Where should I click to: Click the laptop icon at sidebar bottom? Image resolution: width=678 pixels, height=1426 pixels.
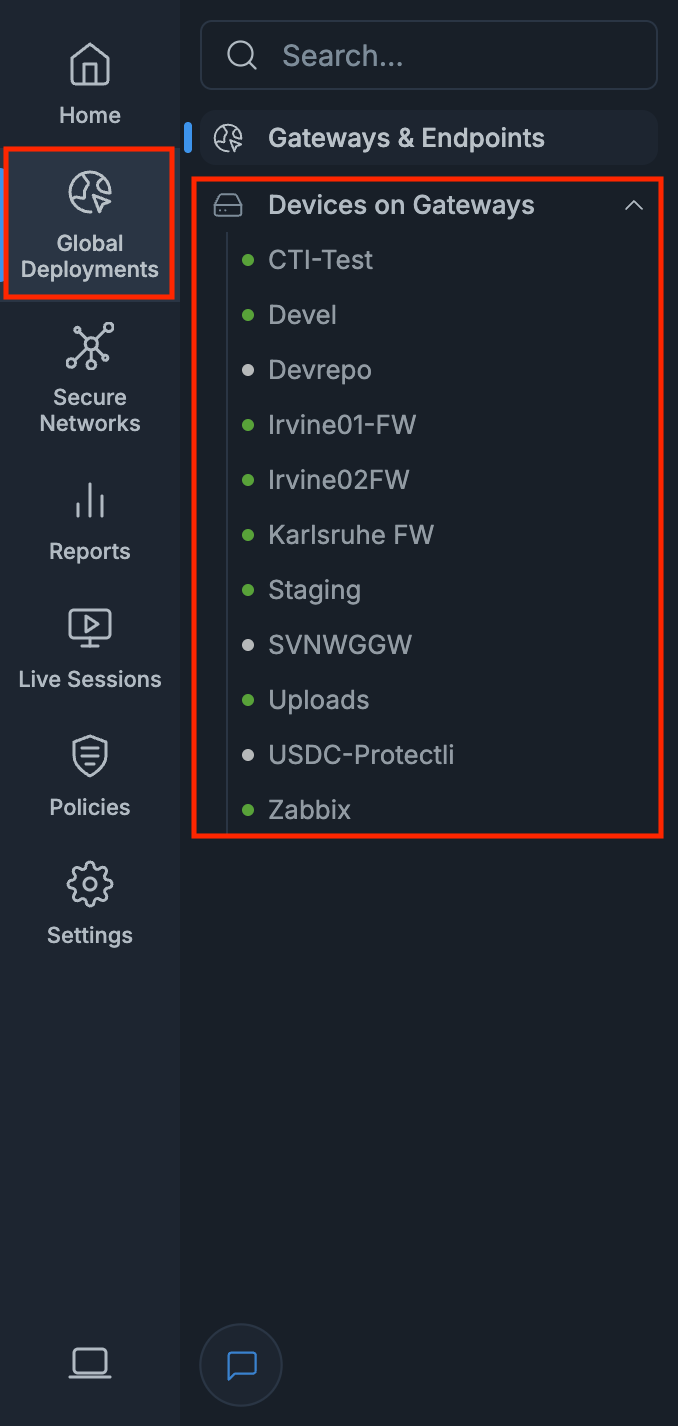coord(90,1362)
